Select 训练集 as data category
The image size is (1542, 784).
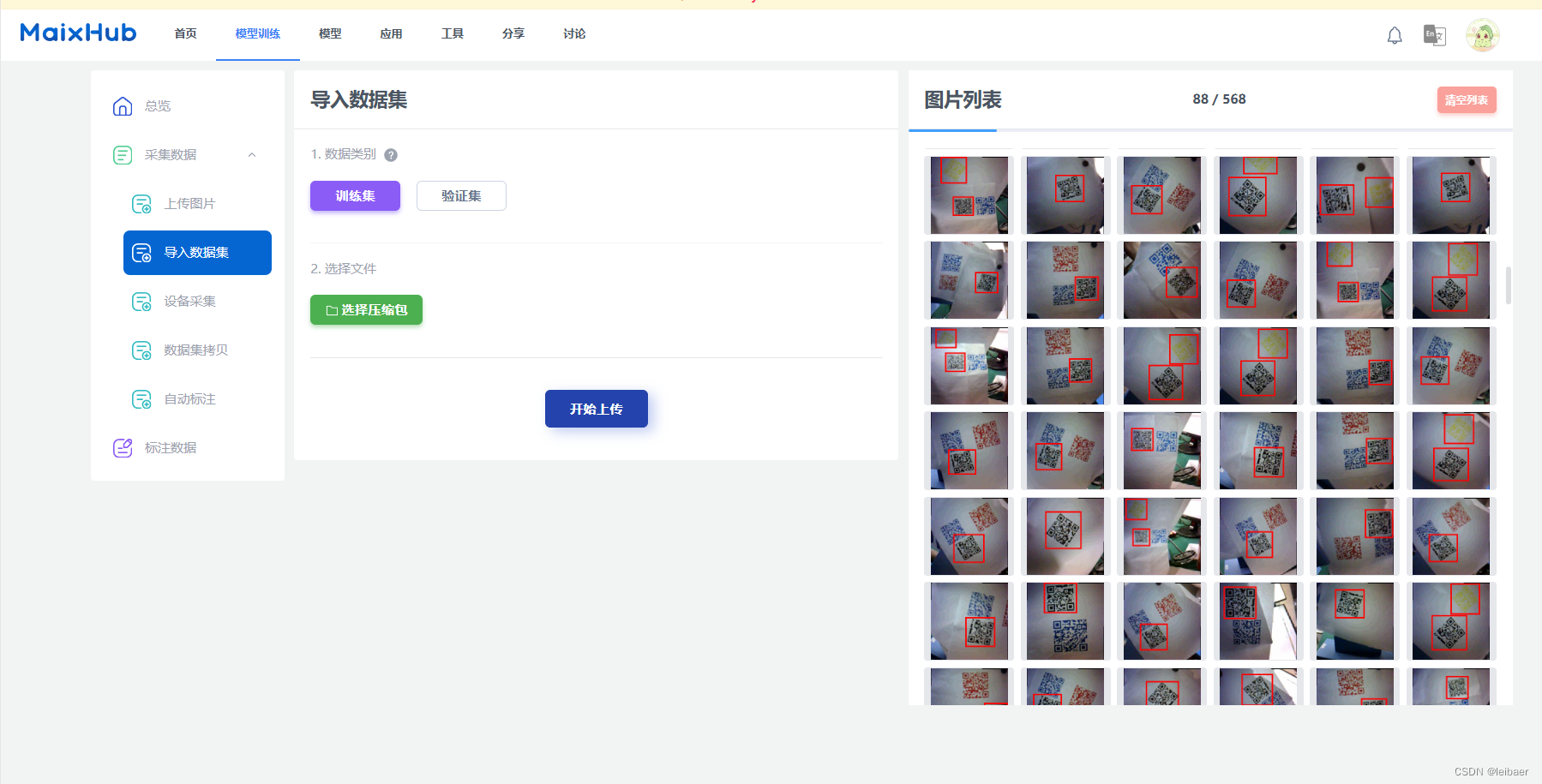355,195
